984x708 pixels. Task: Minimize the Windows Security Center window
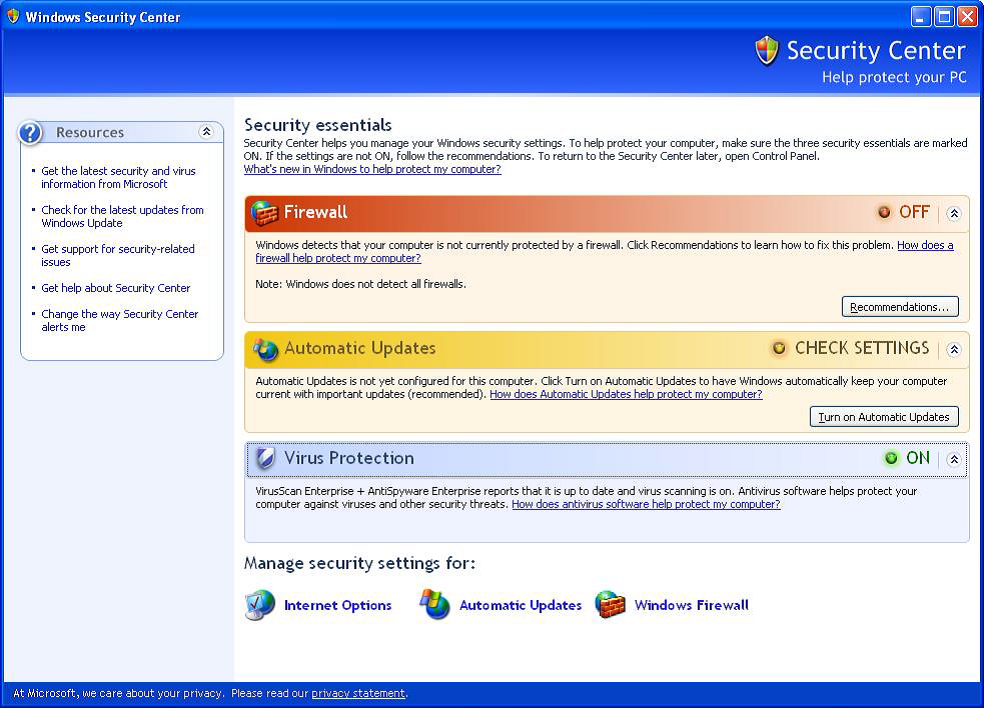coord(921,16)
